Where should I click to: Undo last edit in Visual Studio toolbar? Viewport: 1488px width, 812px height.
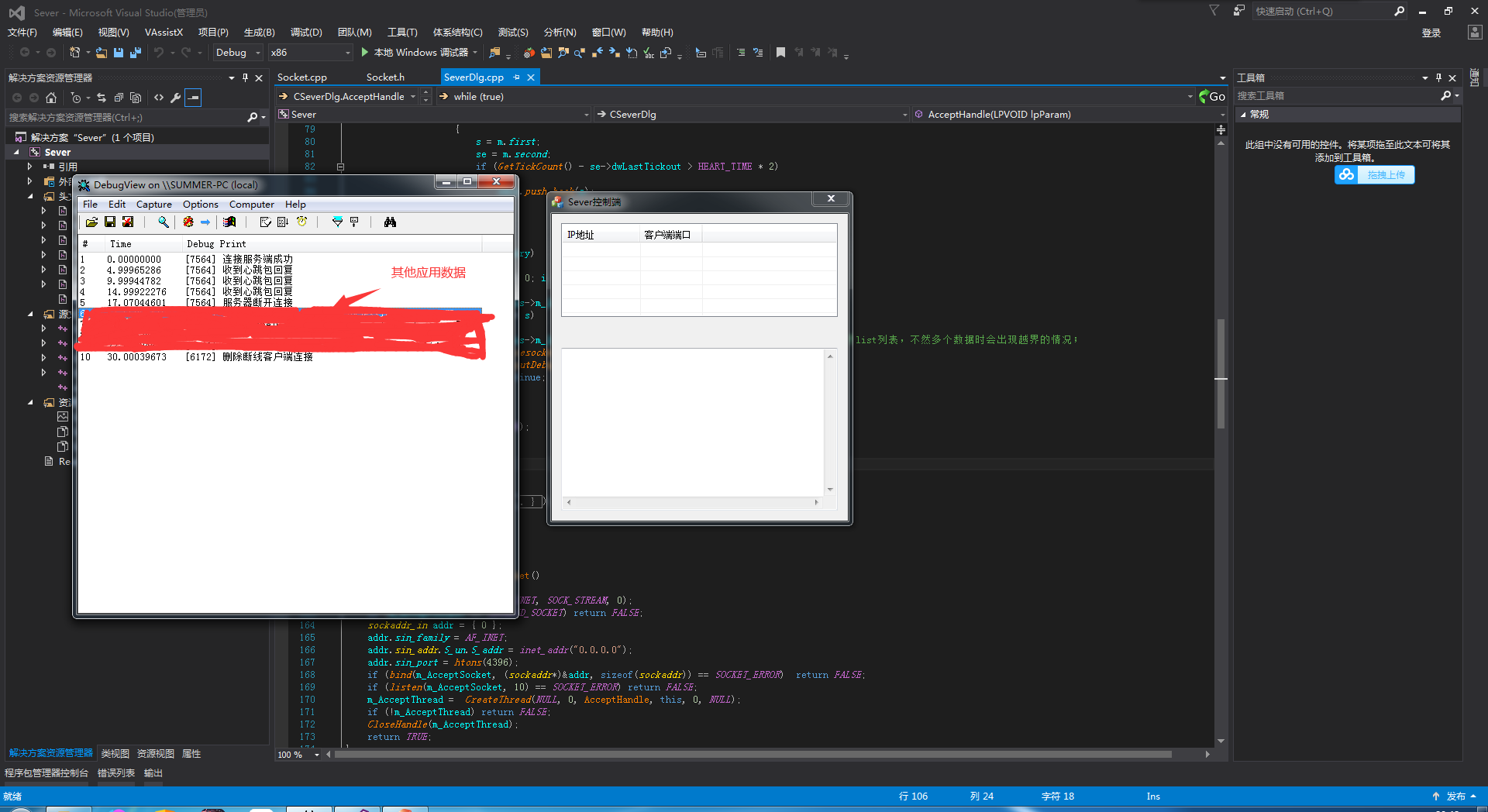click(159, 53)
